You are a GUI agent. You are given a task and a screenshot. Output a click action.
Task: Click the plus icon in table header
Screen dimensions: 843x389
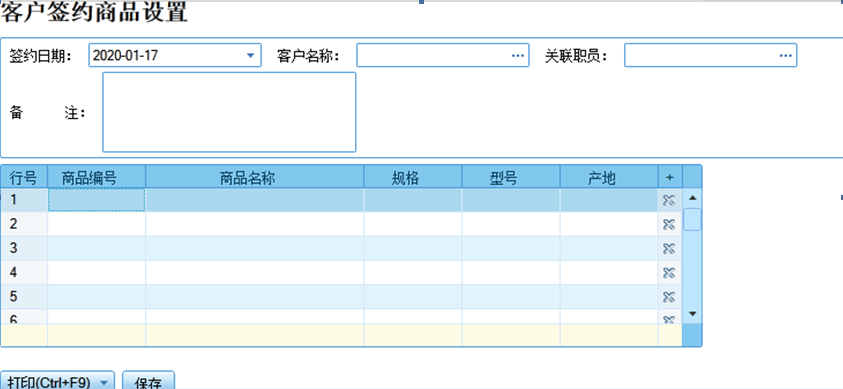point(670,177)
